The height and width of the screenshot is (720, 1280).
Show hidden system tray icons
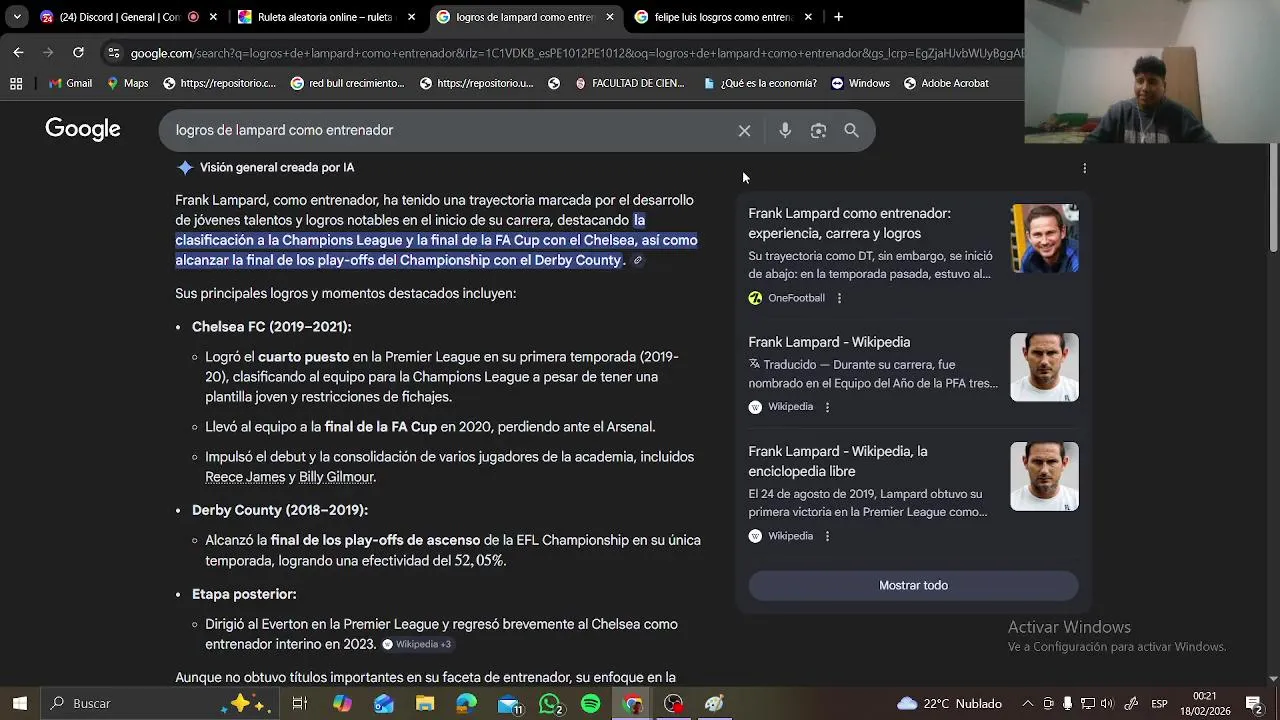click(x=1027, y=703)
